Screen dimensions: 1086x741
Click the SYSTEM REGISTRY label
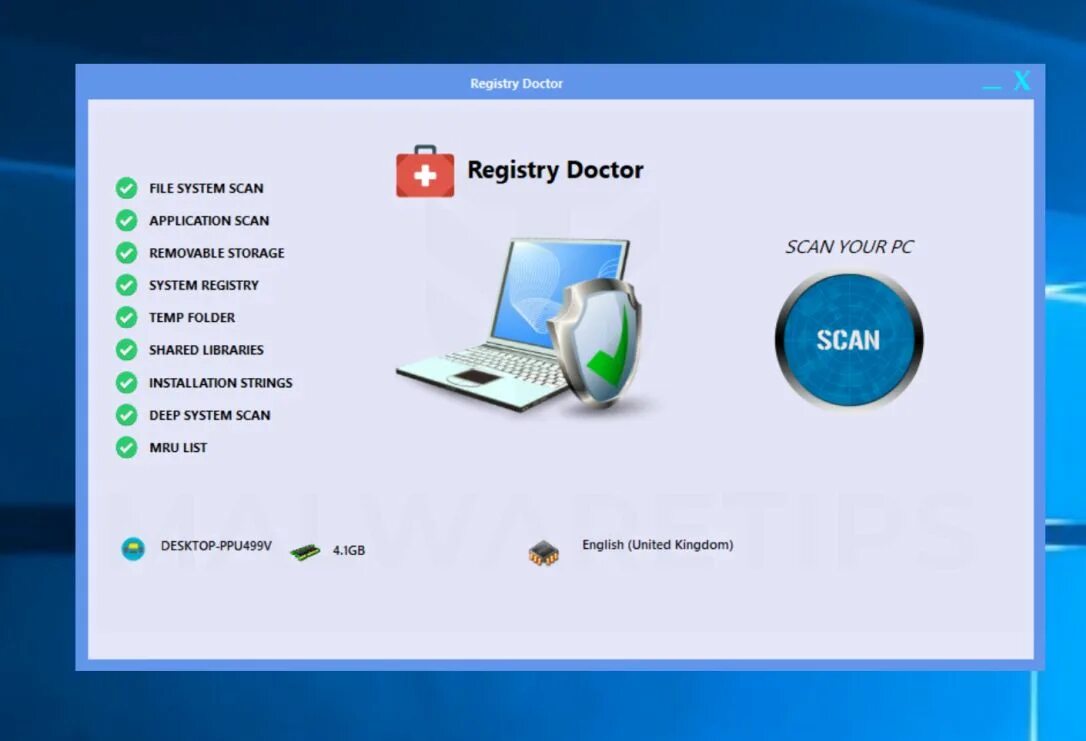[204, 285]
